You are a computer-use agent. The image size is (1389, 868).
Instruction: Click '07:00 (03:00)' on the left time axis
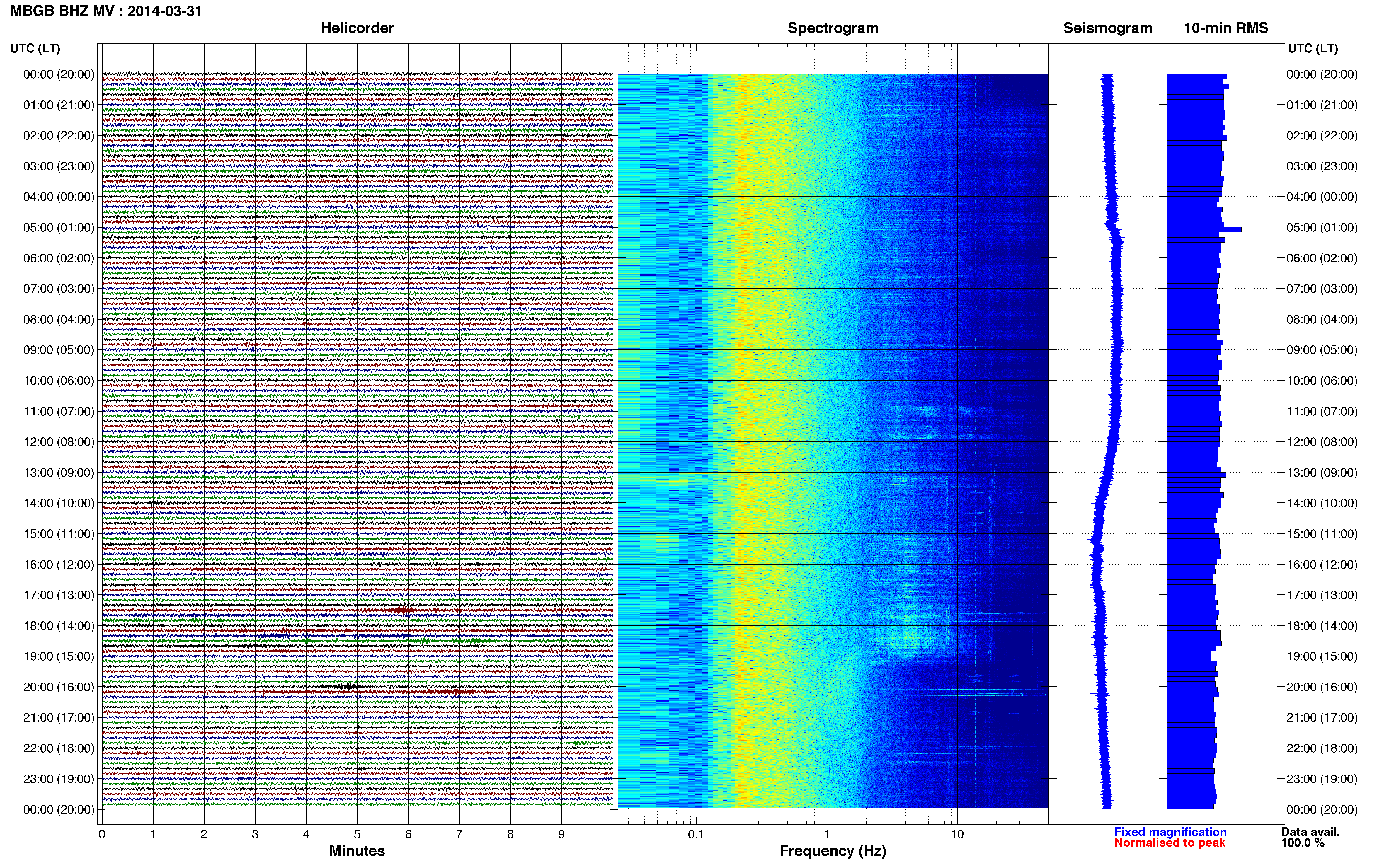pyautogui.click(x=59, y=289)
